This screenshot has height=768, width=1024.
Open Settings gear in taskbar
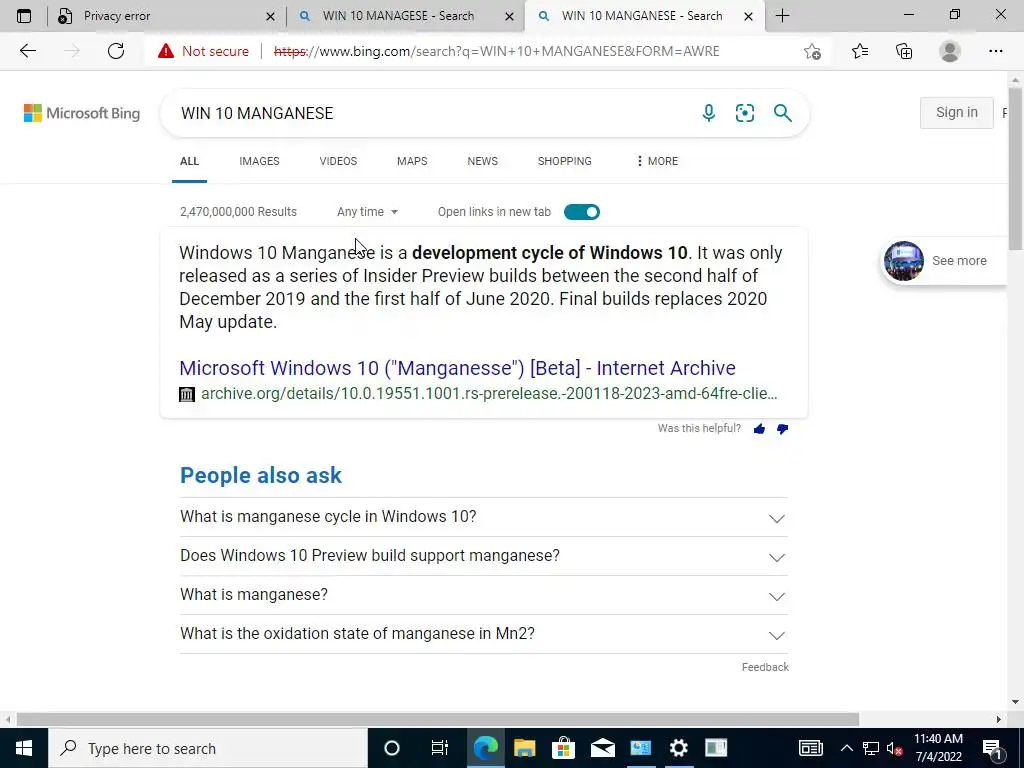679,748
